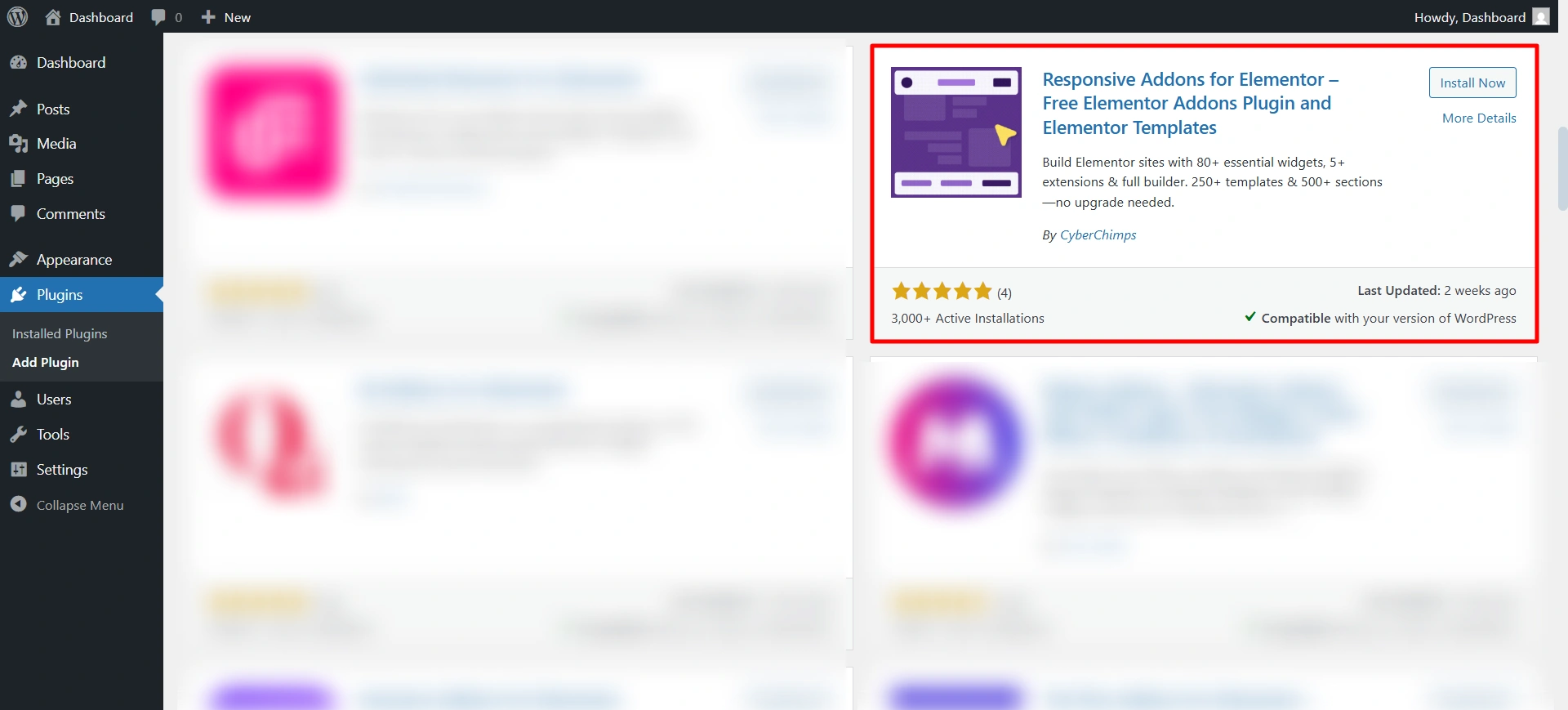Click the plus New icon in admin bar
The height and width of the screenshot is (710, 1568).
click(208, 17)
